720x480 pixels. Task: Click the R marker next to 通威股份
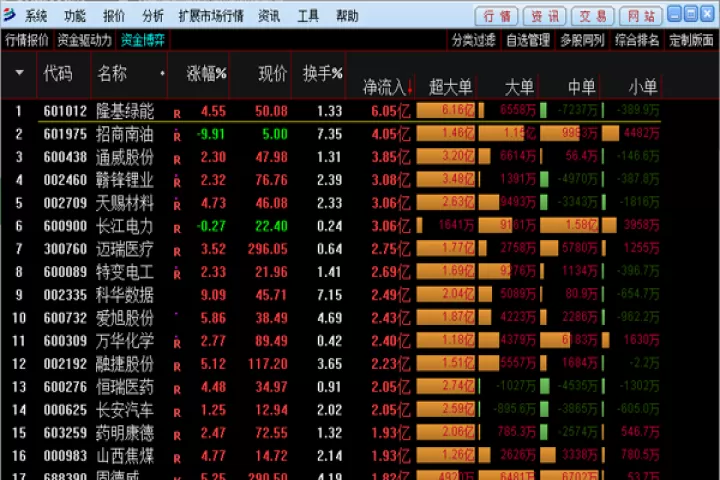[177, 160]
